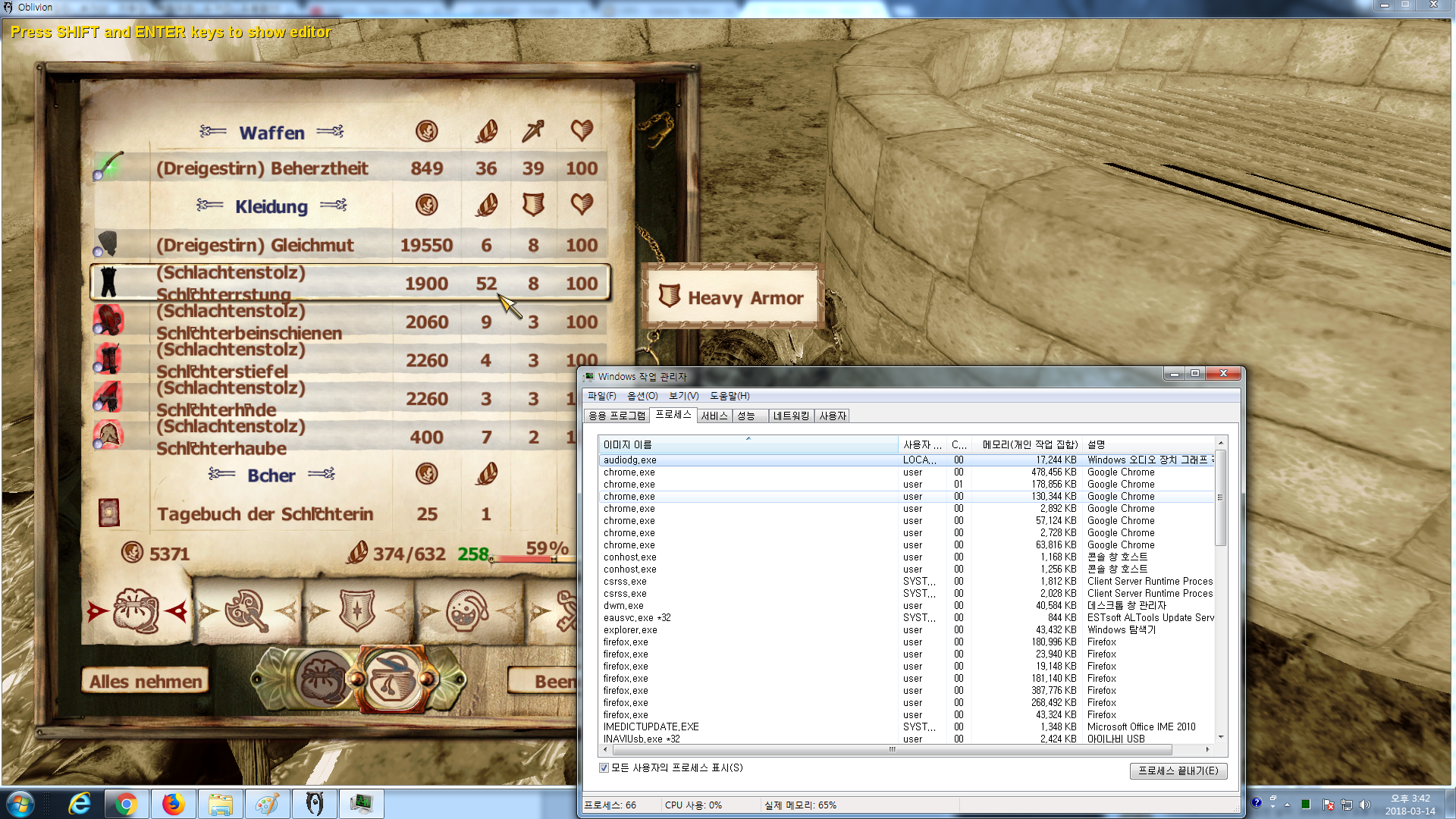Sort by health heart icon in Kleidung header
Image resolution: width=1456 pixels, height=819 pixels.
point(582,205)
